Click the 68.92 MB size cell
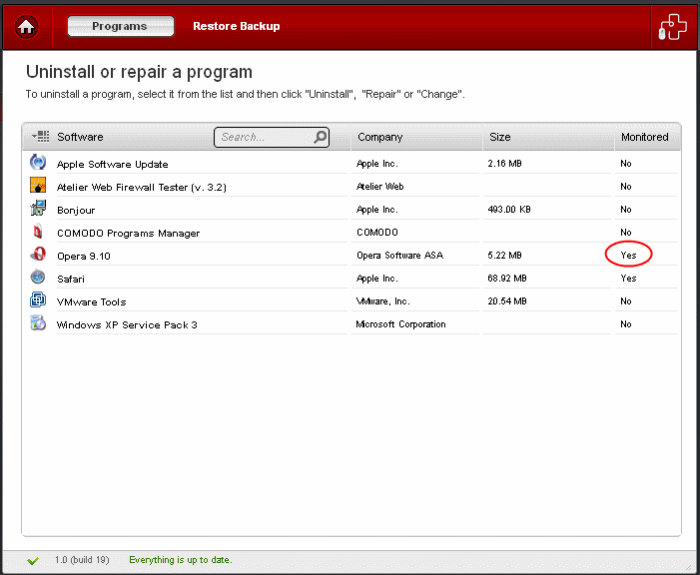This screenshot has height=575, width=700. 507,279
